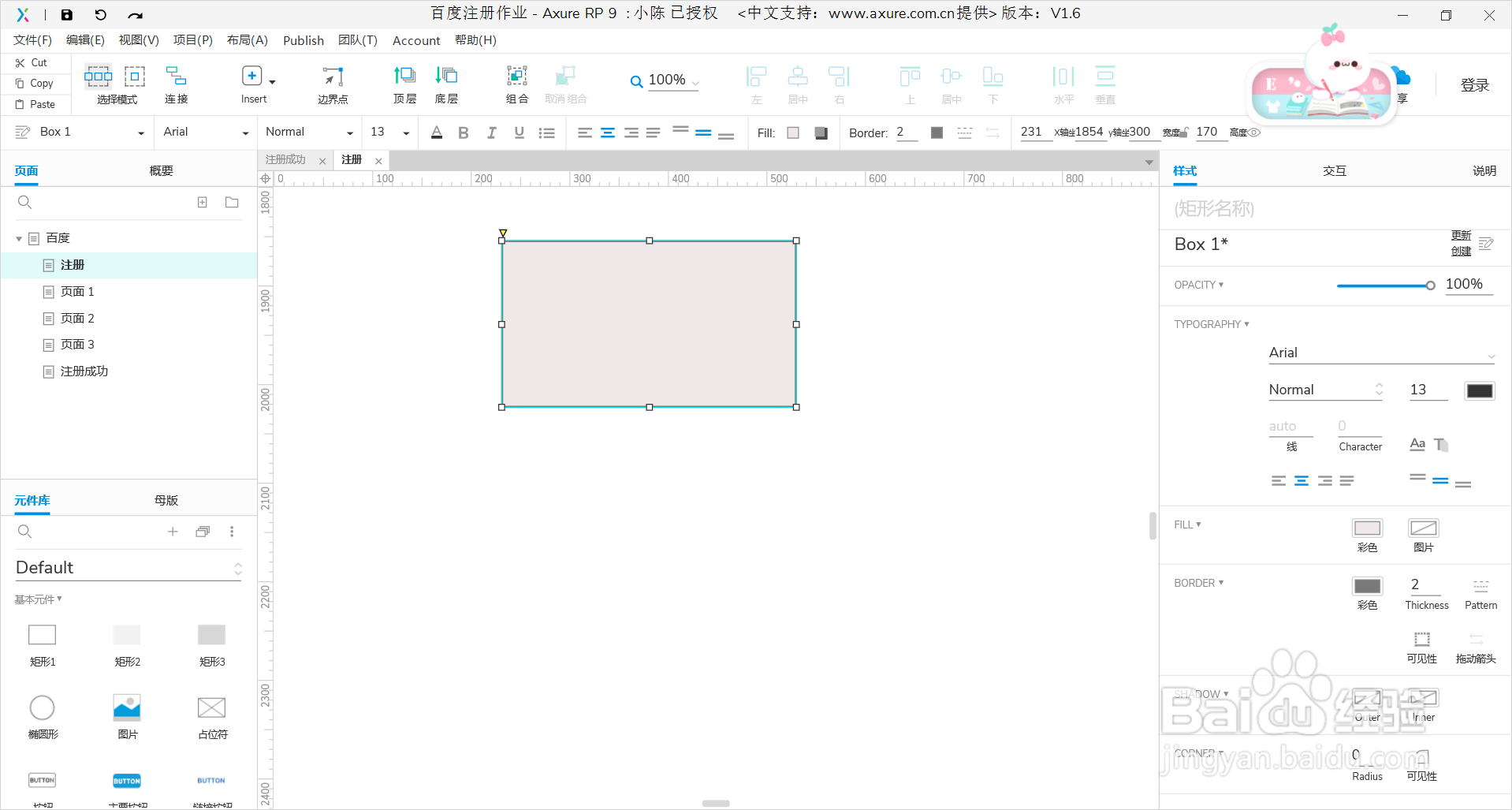Image resolution: width=1512 pixels, height=810 pixels.
Task: Open the Account menu
Action: coord(416,40)
